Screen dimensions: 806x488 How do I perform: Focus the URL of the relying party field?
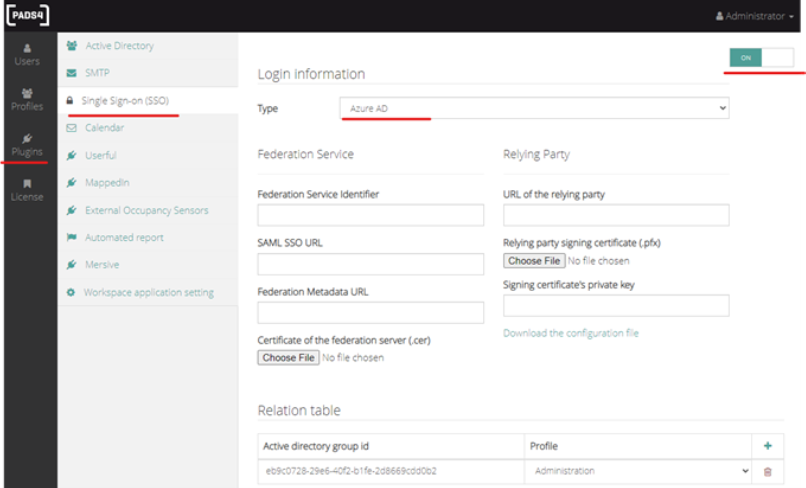point(616,215)
